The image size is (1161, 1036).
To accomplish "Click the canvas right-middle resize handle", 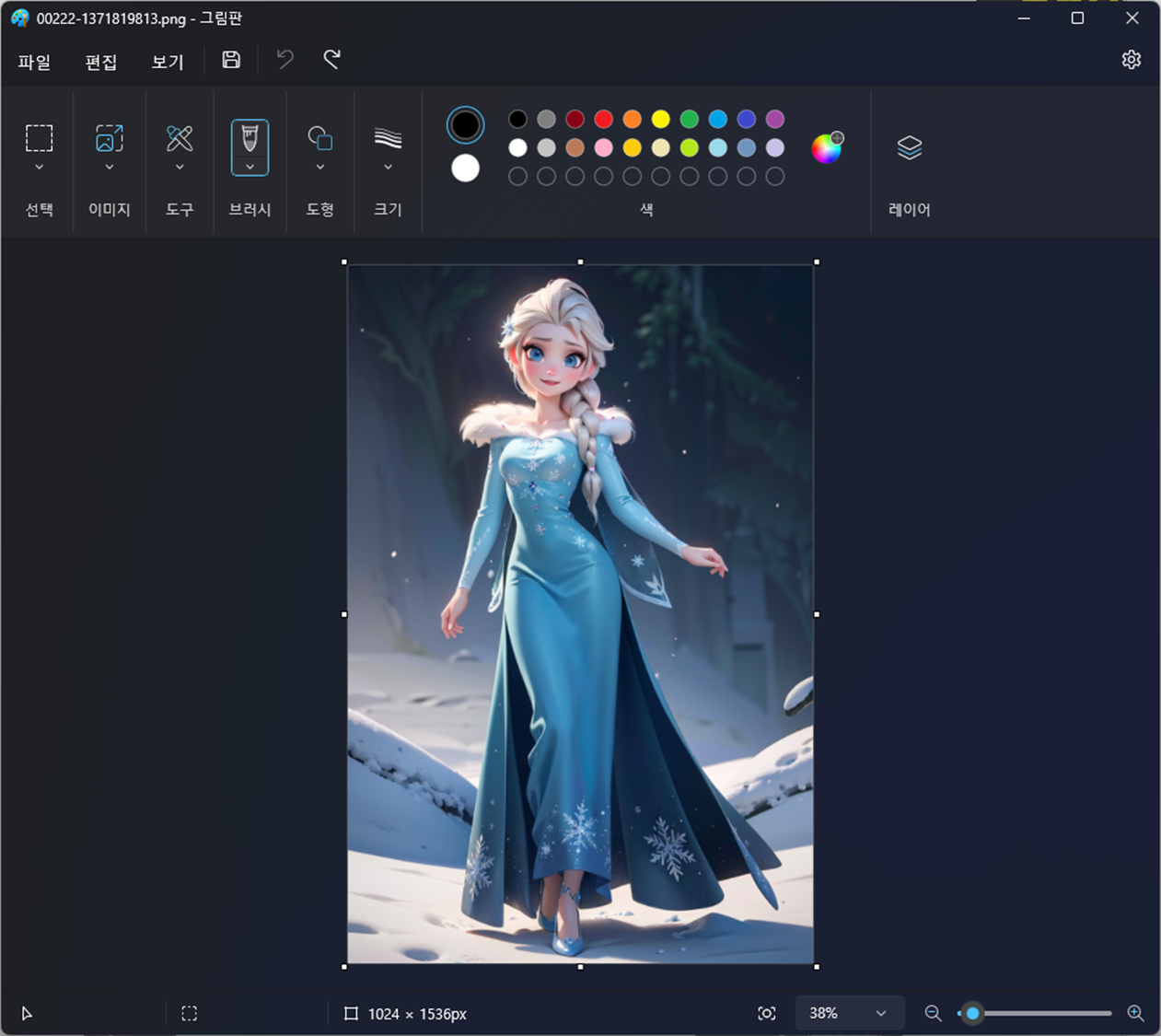I will tap(817, 614).
